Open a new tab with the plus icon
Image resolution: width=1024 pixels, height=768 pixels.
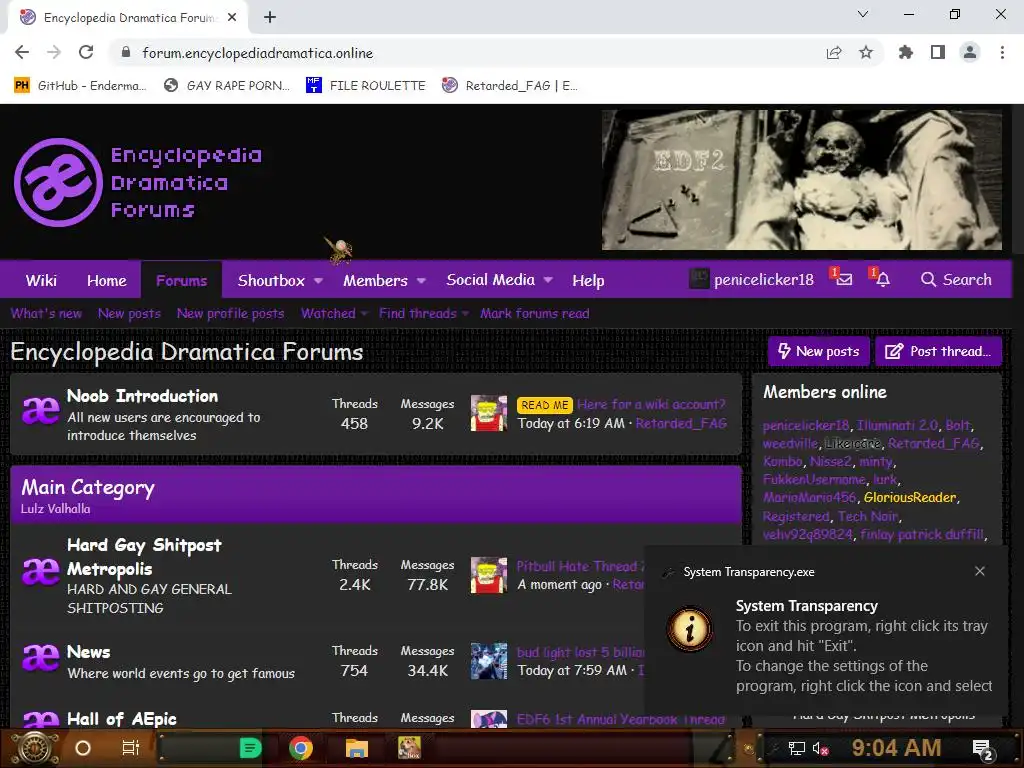(270, 18)
